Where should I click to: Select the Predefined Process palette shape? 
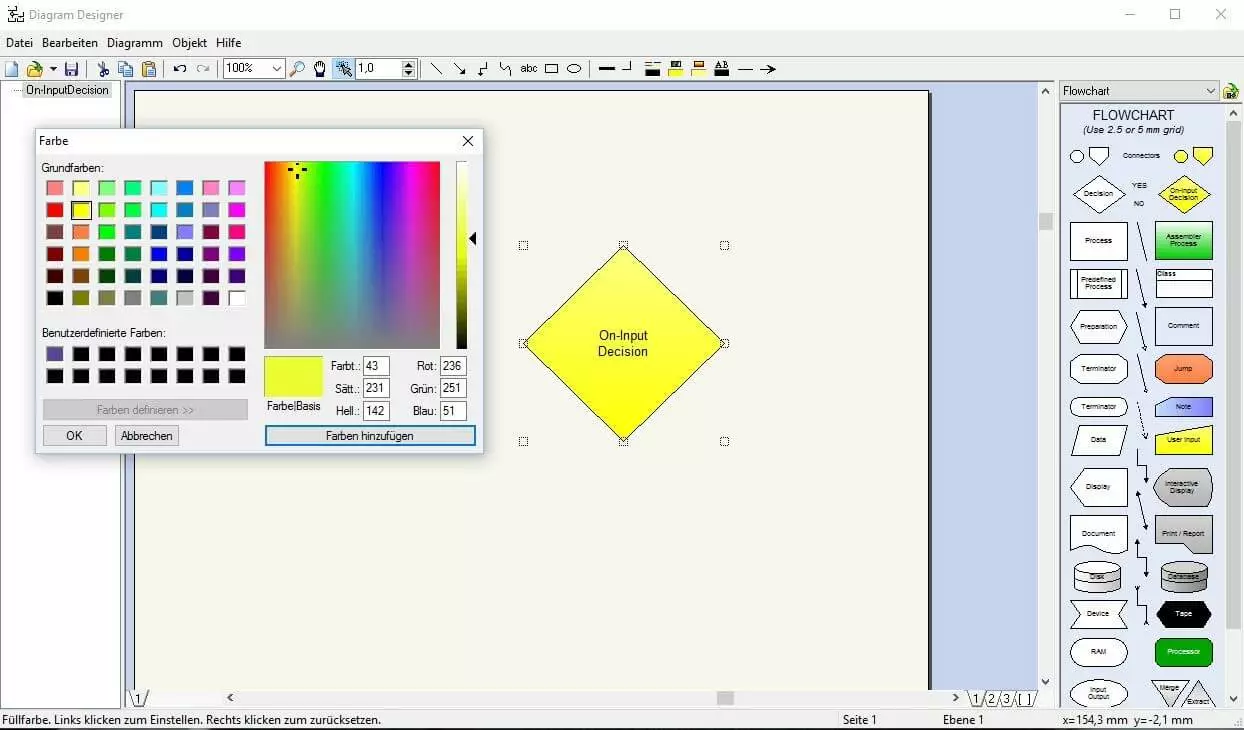point(1098,284)
